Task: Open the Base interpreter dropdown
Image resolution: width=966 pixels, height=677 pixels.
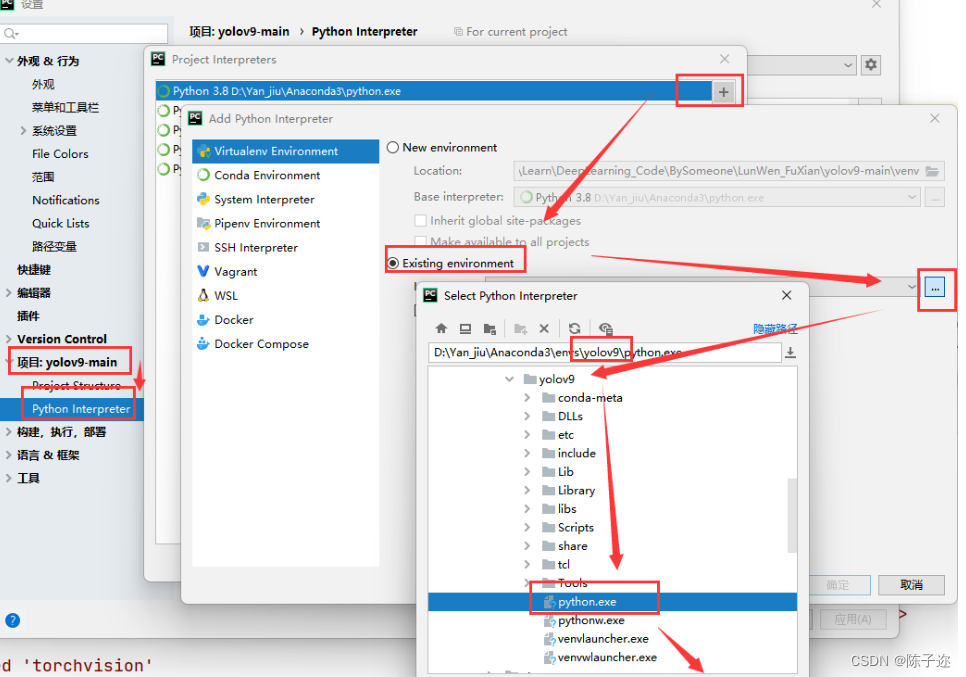Action: 912,198
